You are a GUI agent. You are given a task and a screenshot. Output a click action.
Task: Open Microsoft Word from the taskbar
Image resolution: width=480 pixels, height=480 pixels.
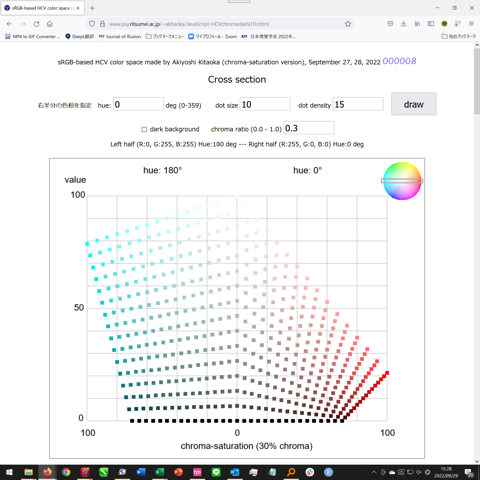pyautogui.click(x=141, y=472)
